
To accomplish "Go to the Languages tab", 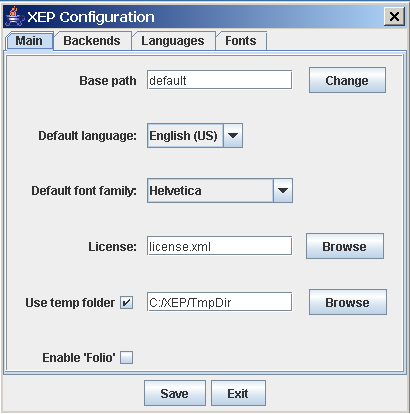I will [x=173, y=41].
